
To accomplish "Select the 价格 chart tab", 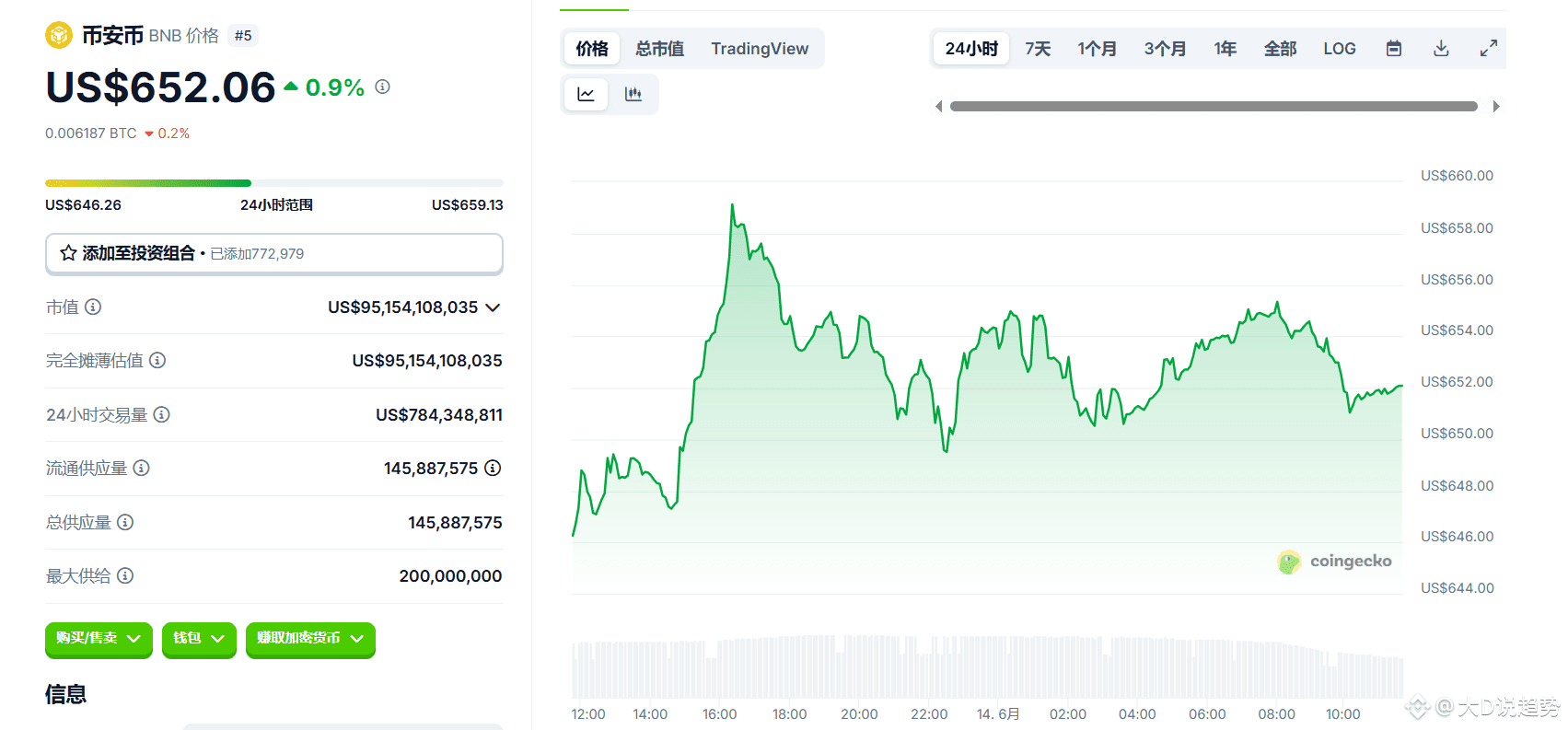I will pos(592,49).
